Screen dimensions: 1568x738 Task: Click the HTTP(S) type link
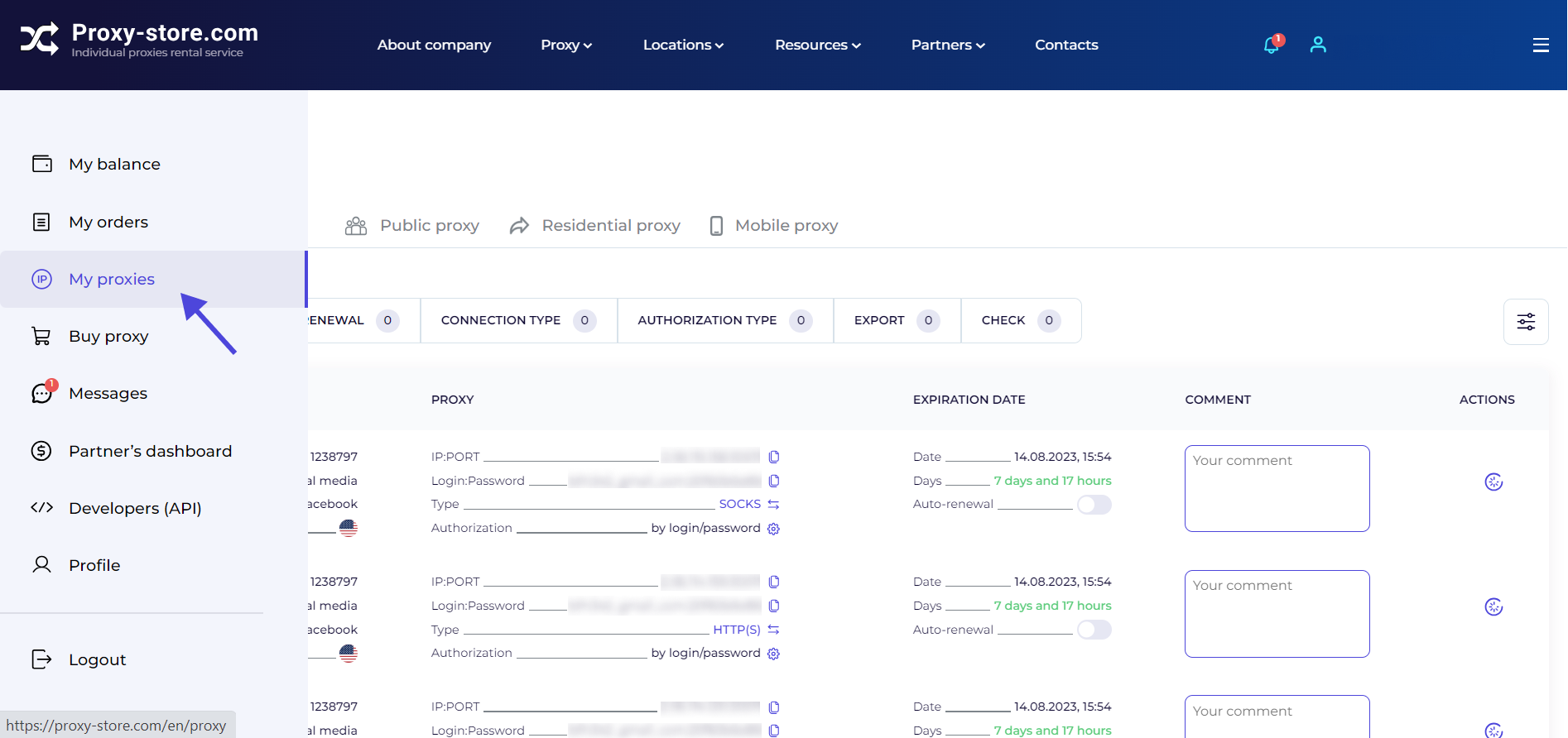tap(737, 630)
